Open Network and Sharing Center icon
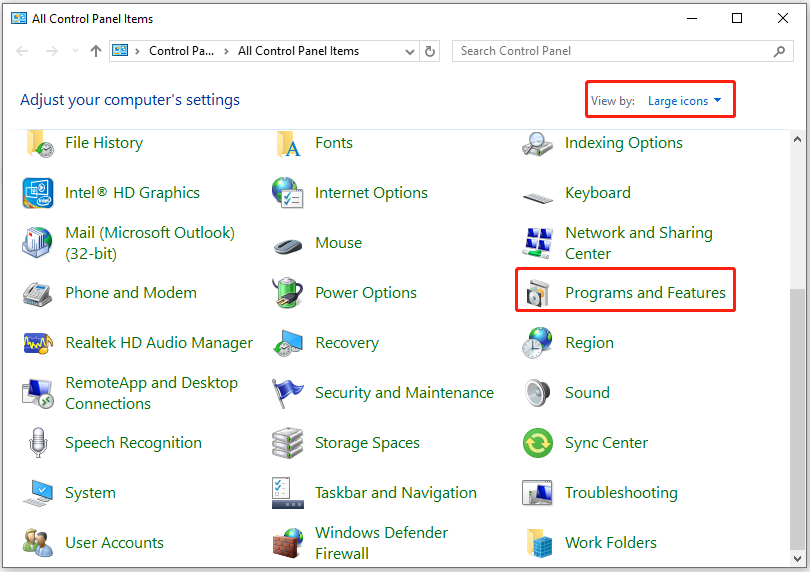Image resolution: width=810 pixels, height=572 pixels. [537, 243]
